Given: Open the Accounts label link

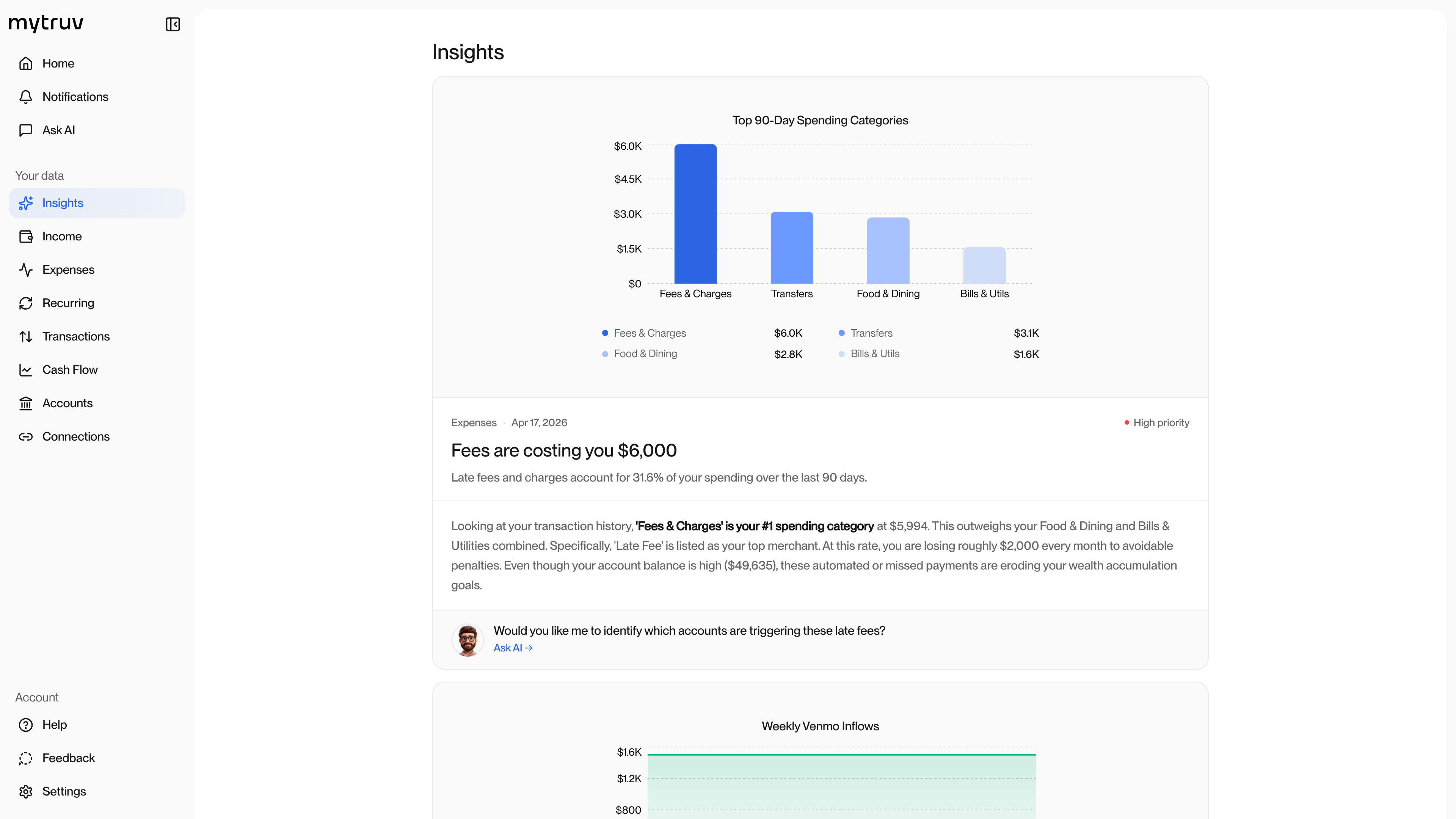Looking at the screenshot, I should point(67,403).
